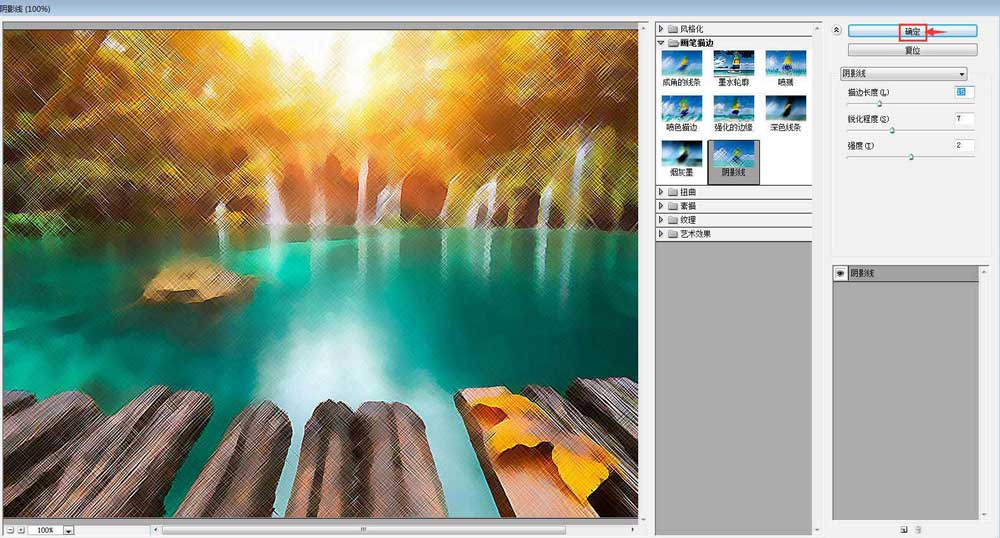Click the 强度 slider handle
This screenshot has height=538, width=1000.
tap(911, 157)
